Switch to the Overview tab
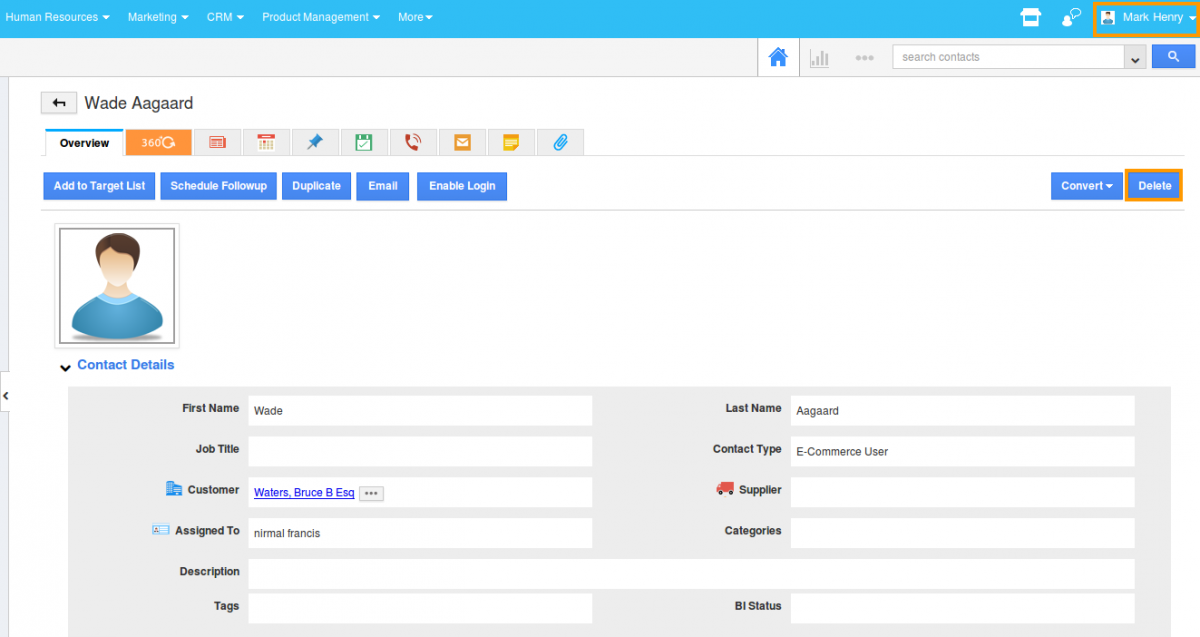The height and width of the screenshot is (637, 1200). 84,143
